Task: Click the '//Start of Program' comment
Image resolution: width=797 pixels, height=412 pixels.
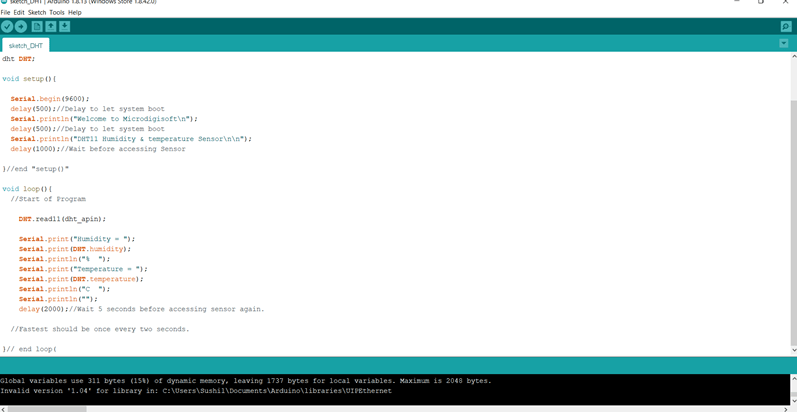Action: [48, 199]
